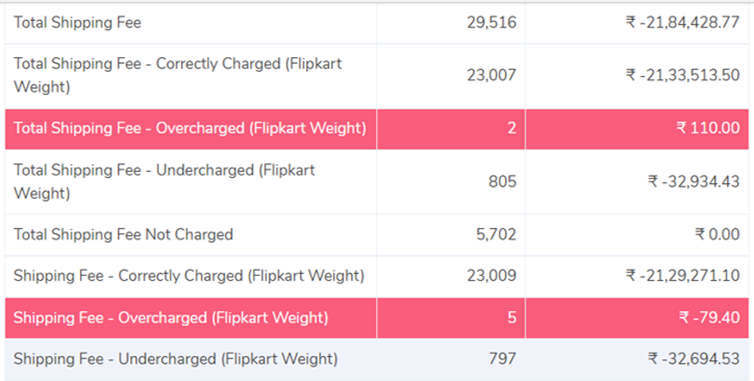Image resolution: width=754 pixels, height=381 pixels.
Task: Select highlighted Total Shipping Fee - Overcharged row
Action: [377, 128]
